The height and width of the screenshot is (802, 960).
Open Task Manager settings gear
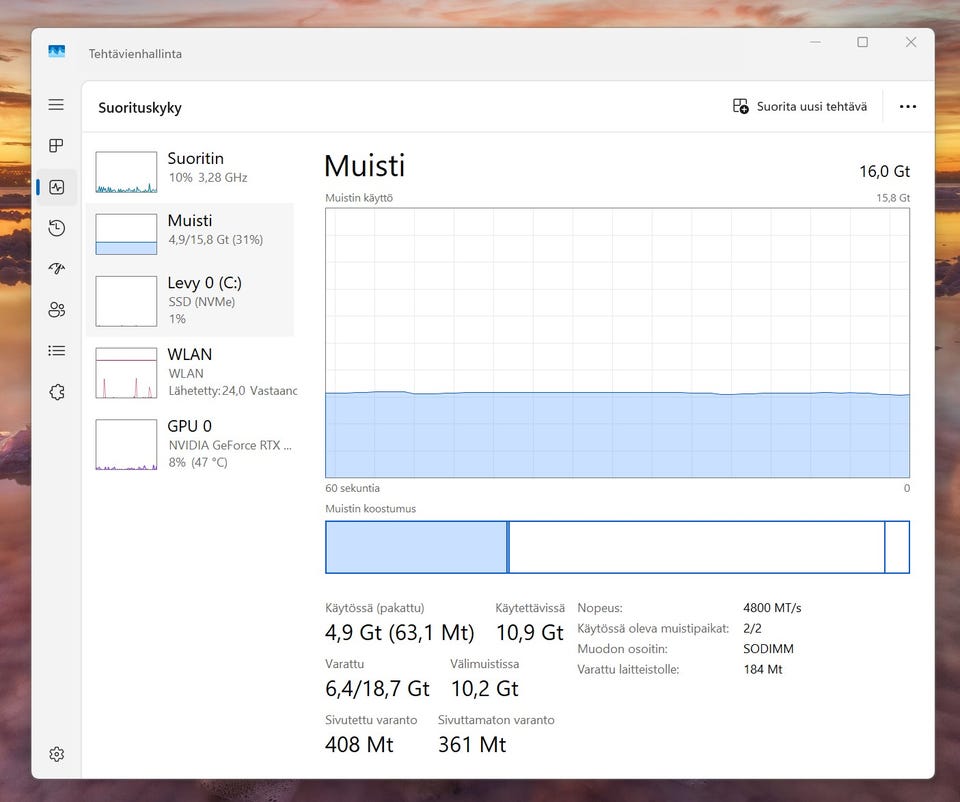tap(56, 754)
